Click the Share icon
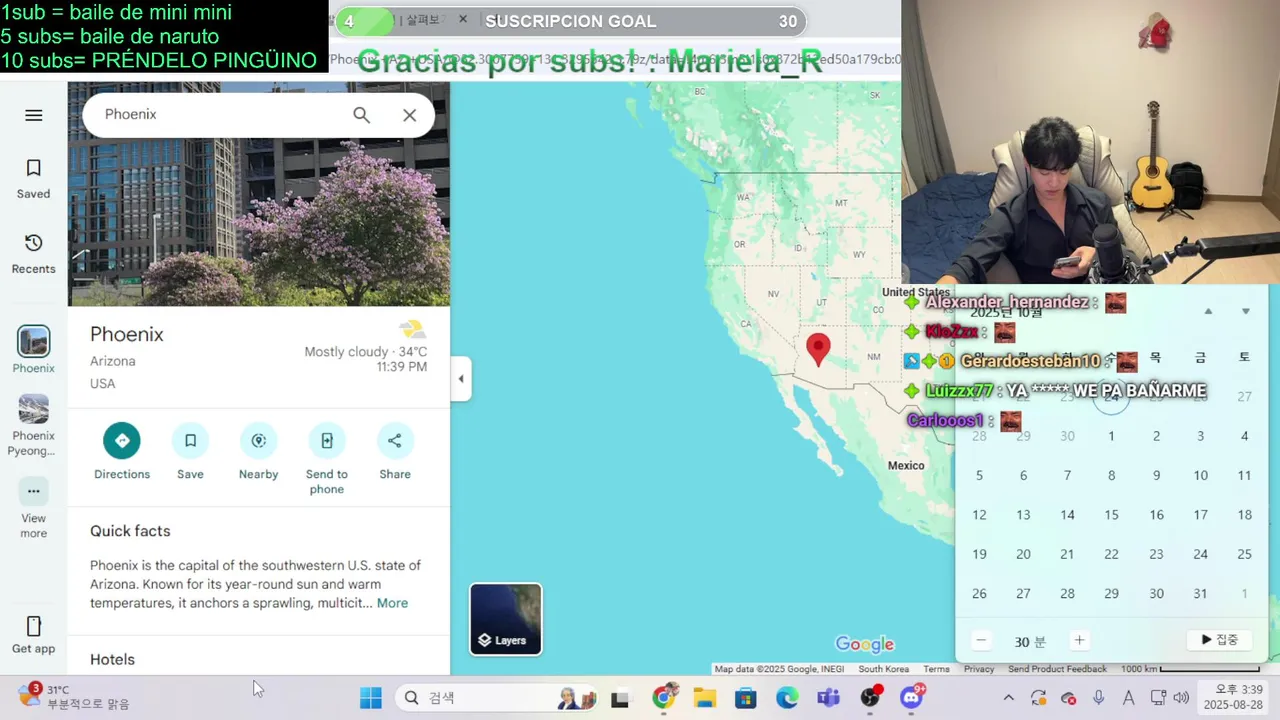The image size is (1280, 720). [x=395, y=440]
